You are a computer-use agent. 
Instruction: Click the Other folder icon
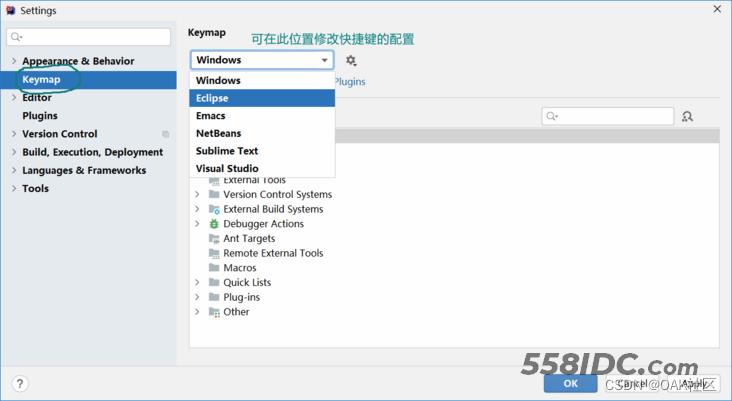(214, 312)
